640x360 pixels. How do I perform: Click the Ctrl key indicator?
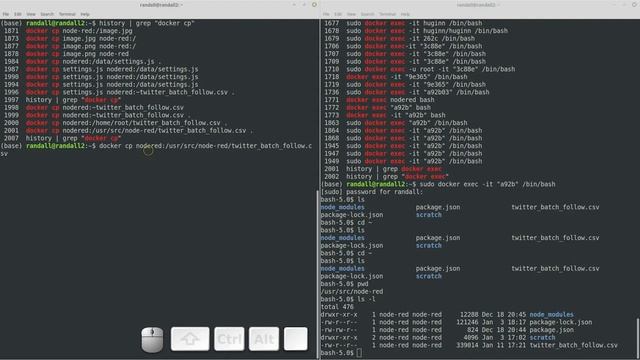[x=229, y=339]
